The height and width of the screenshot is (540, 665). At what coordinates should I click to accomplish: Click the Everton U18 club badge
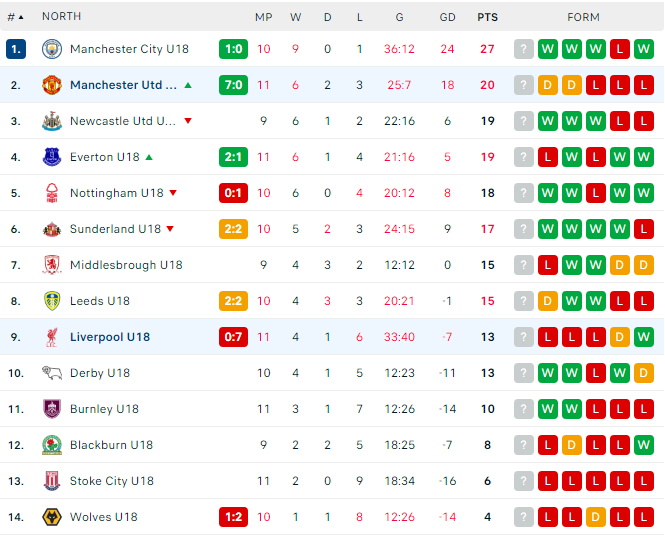[52, 157]
